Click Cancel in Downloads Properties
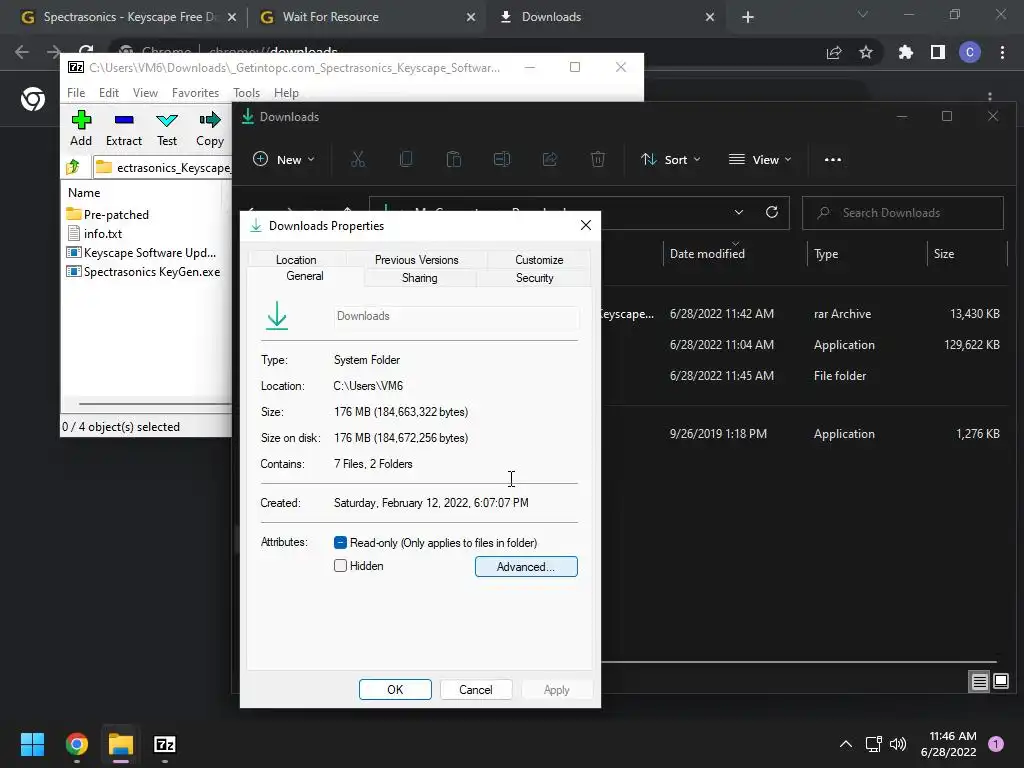The width and height of the screenshot is (1024, 768). click(475, 690)
